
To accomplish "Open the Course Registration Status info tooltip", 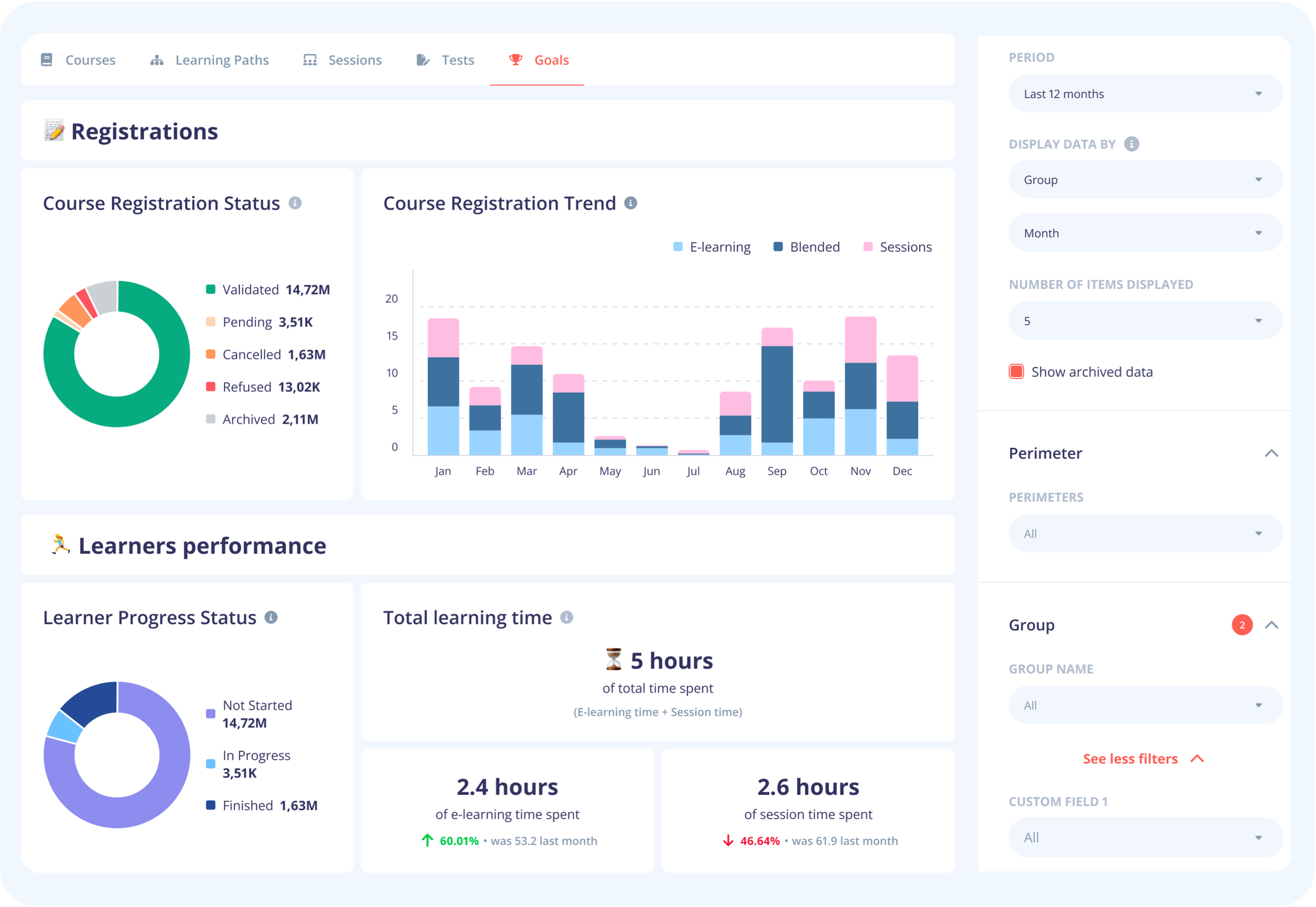I will tap(295, 203).
